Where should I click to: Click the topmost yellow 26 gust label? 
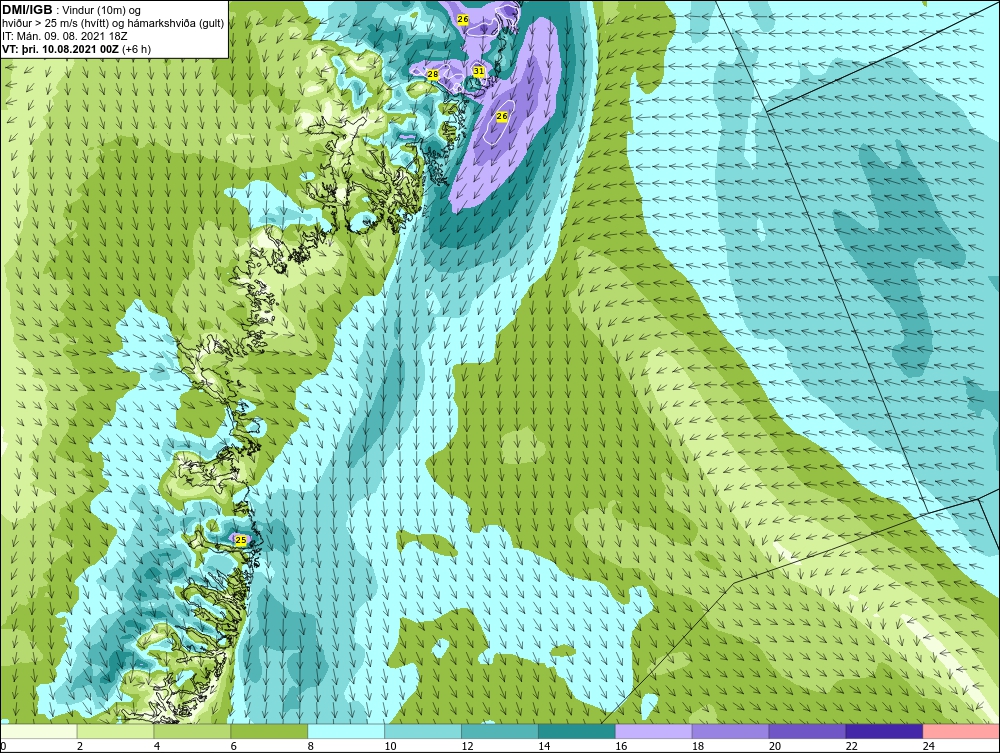(463, 20)
